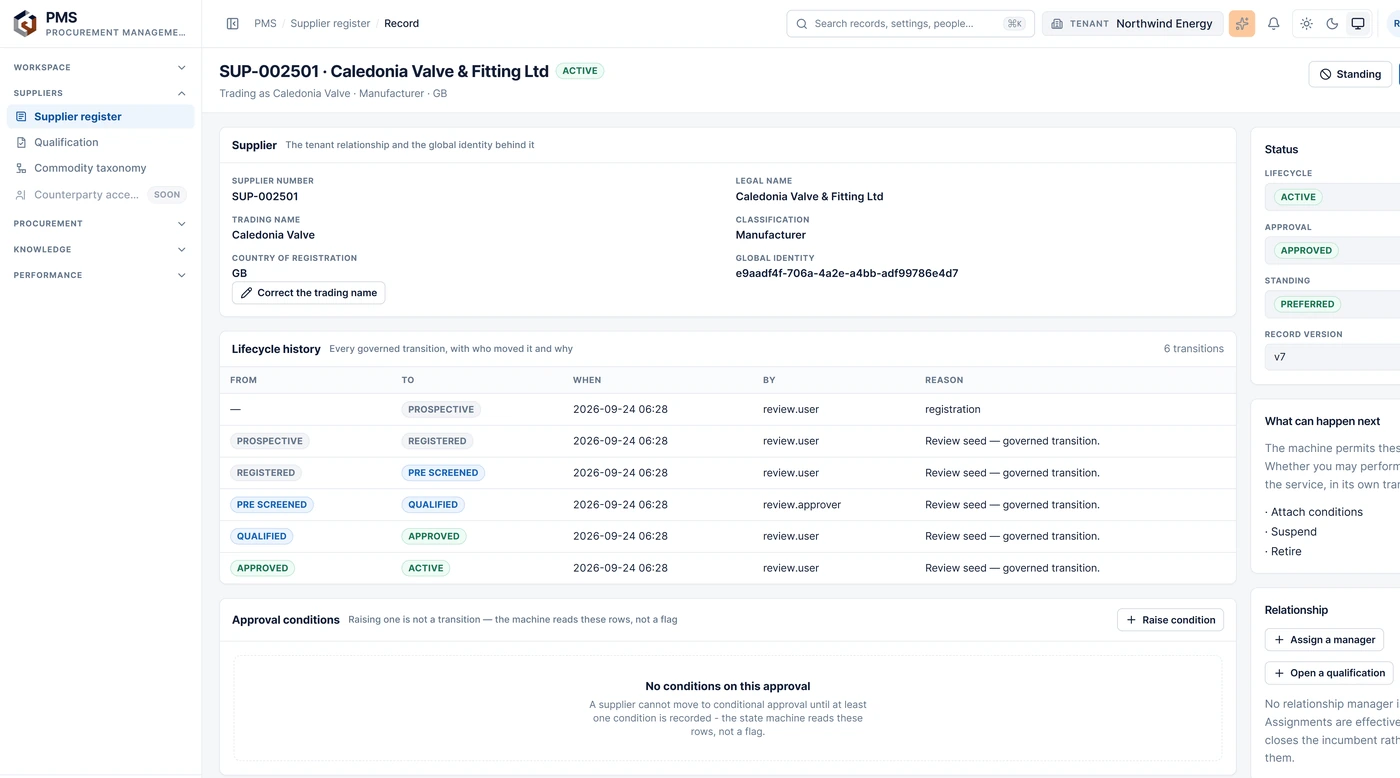Click the Open a qualification button
This screenshot has width=1400, height=778.
(1329, 673)
